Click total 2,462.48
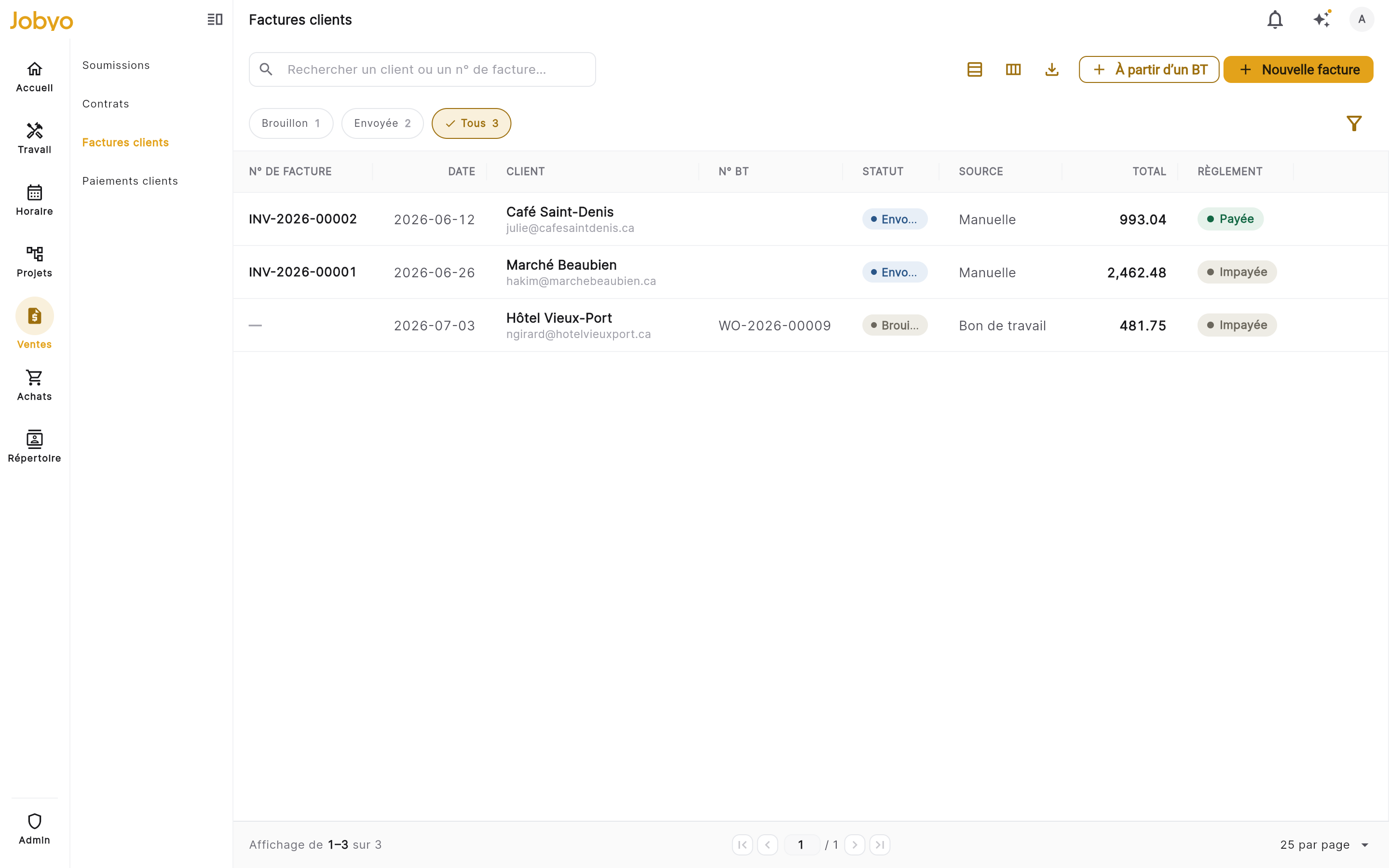 tap(1136, 272)
